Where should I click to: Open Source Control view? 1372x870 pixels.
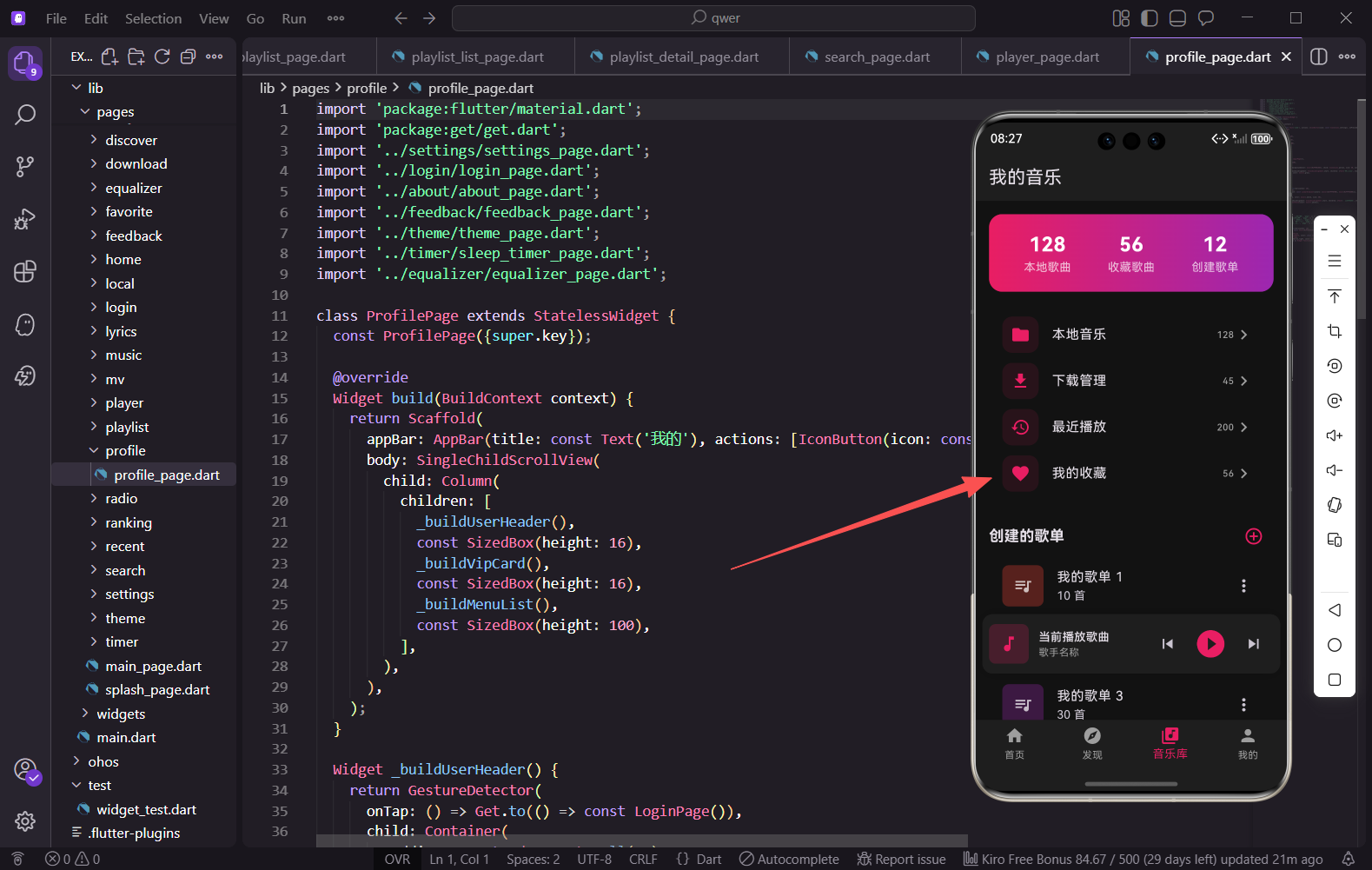click(25, 166)
